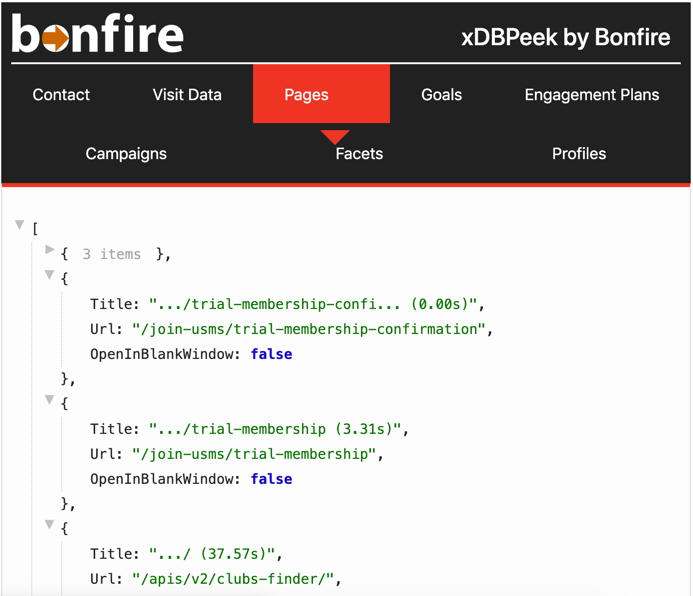Collapse the root JSON array
This screenshot has width=693, height=596.
[x=19, y=224]
